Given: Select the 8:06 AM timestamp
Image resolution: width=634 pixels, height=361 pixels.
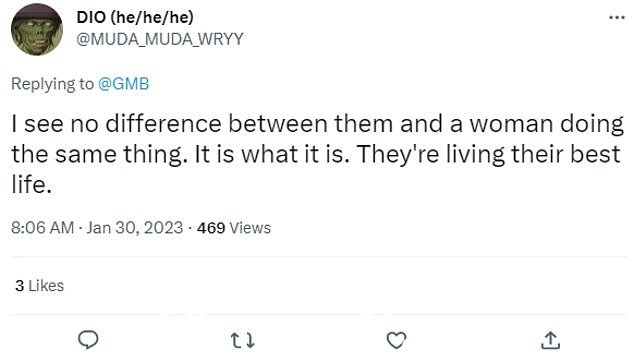Looking at the screenshot, I should click(x=42, y=228).
